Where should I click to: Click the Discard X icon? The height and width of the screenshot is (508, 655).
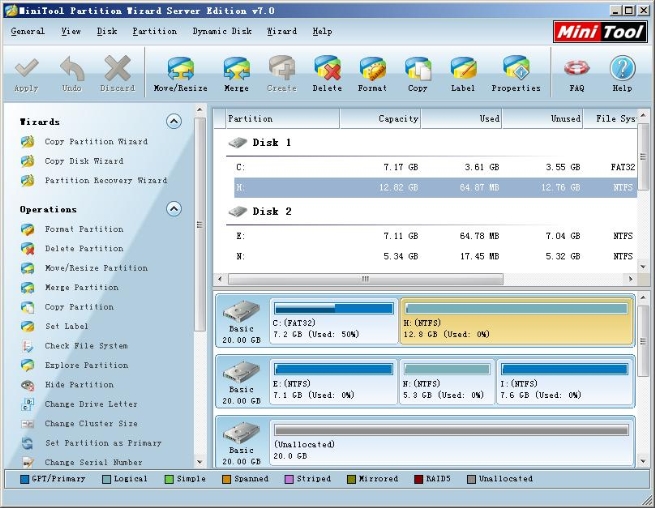(117, 68)
